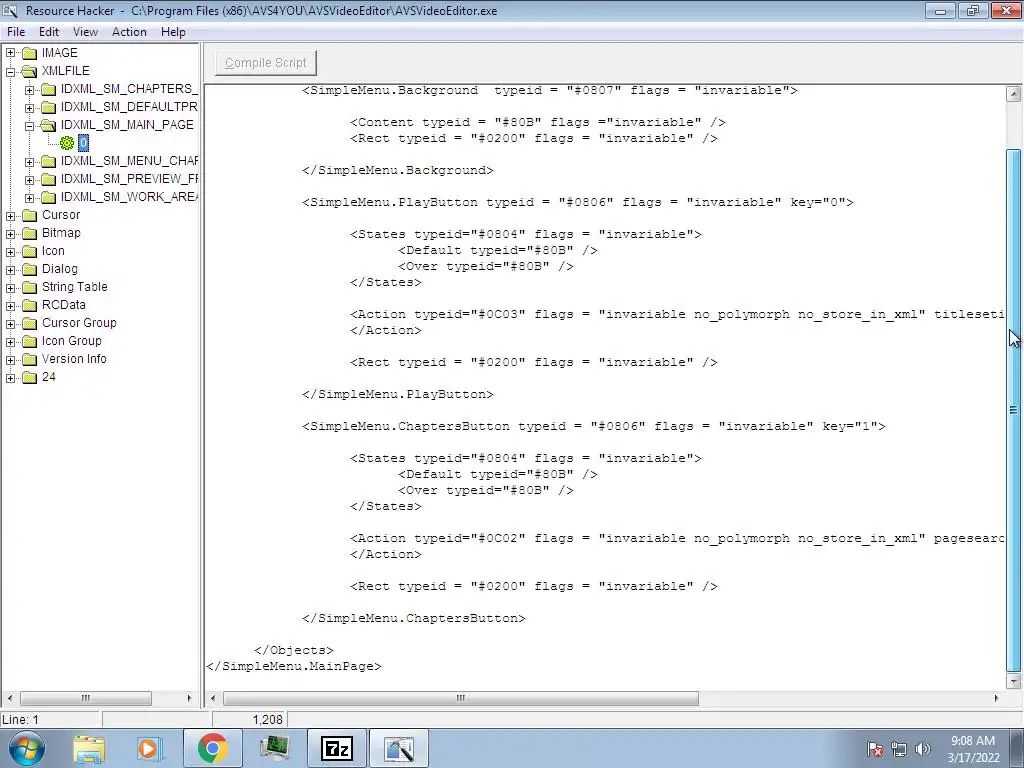1024x768 pixels.
Task: Expand the IDXML_SM_CHAPTERS_ node
Action: pyautogui.click(x=29, y=89)
